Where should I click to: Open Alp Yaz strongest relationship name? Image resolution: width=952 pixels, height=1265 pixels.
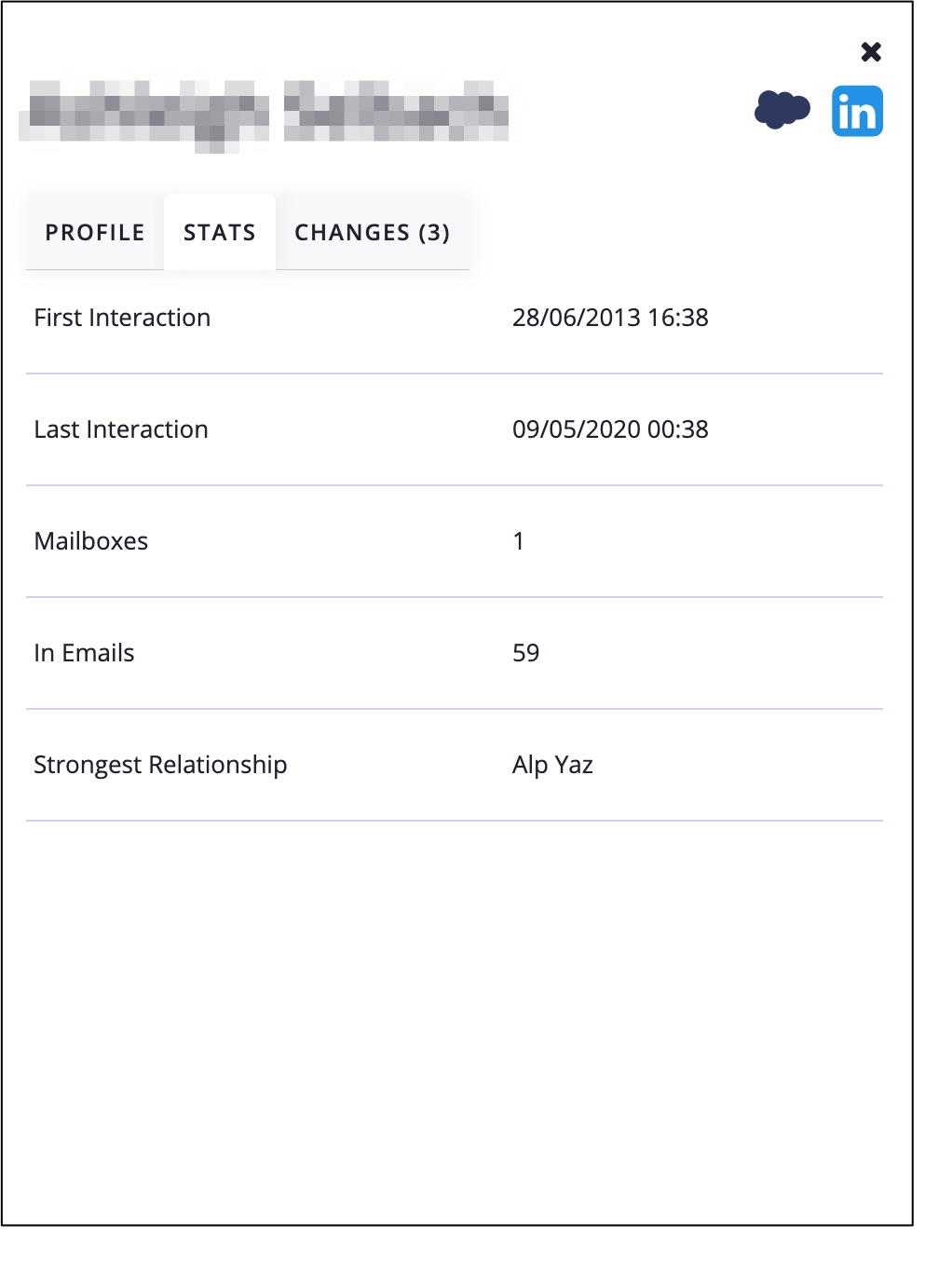click(552, 765)
